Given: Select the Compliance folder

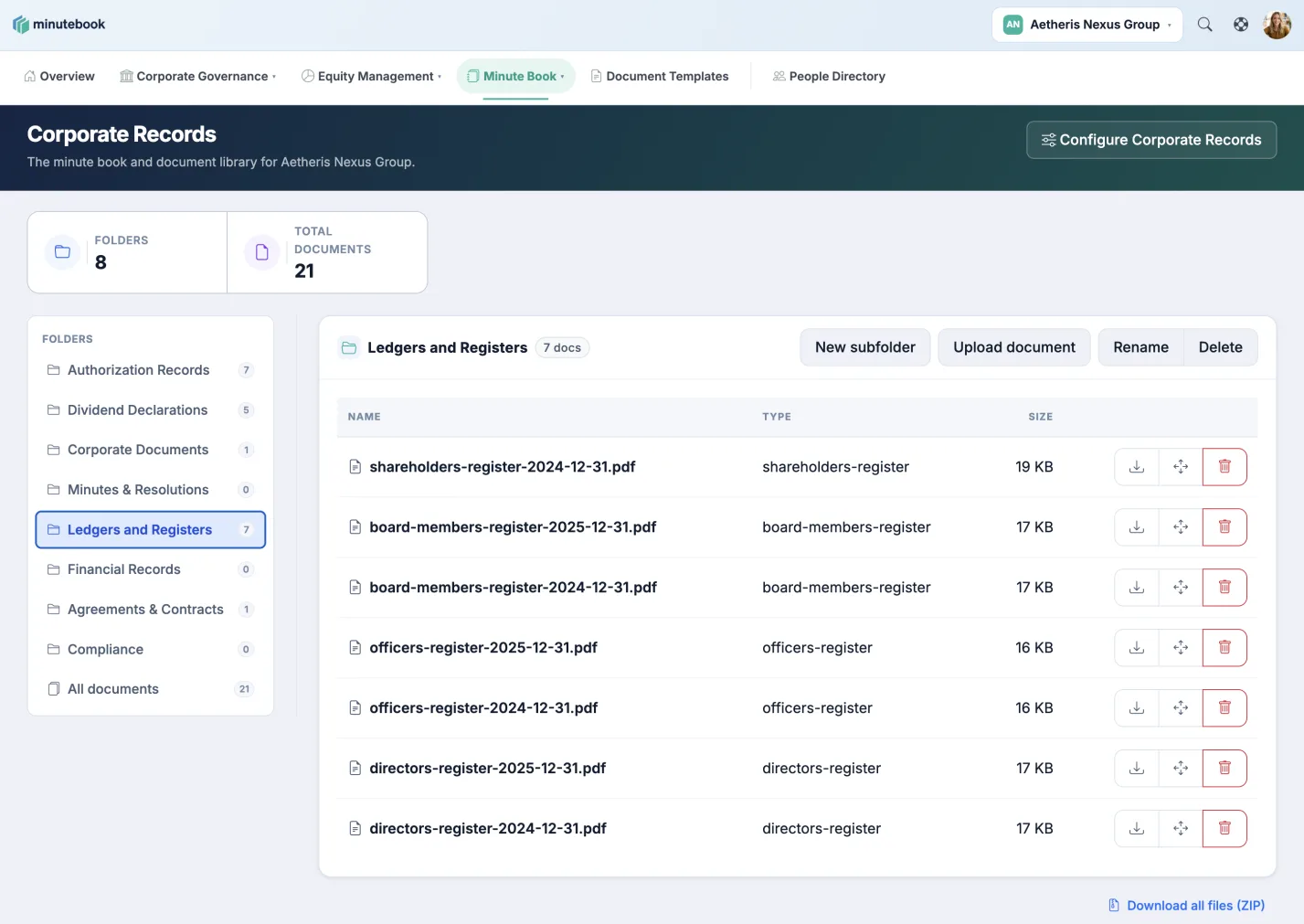Looking at the screenshot, I should [x=151, y=650].
